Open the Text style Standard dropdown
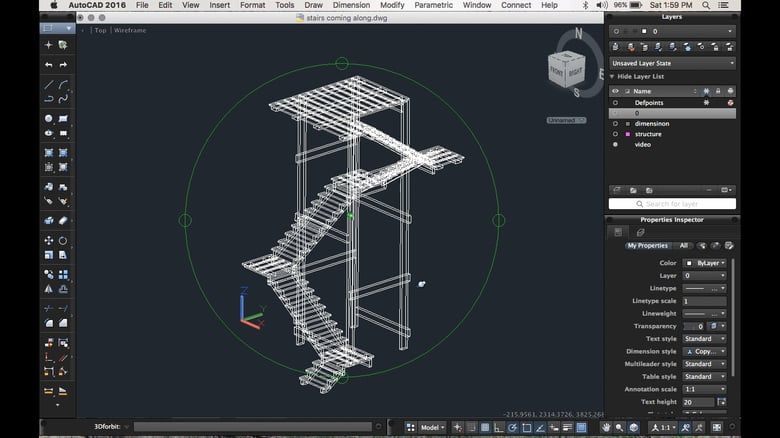Viewport: 780px width, 438px height. pos(705,338)
